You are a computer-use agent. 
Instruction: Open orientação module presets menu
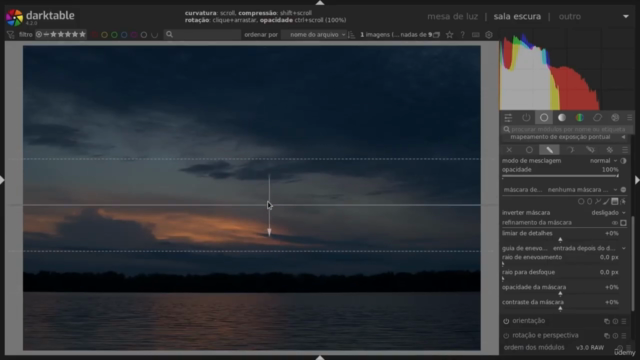(x=624, y=321)
